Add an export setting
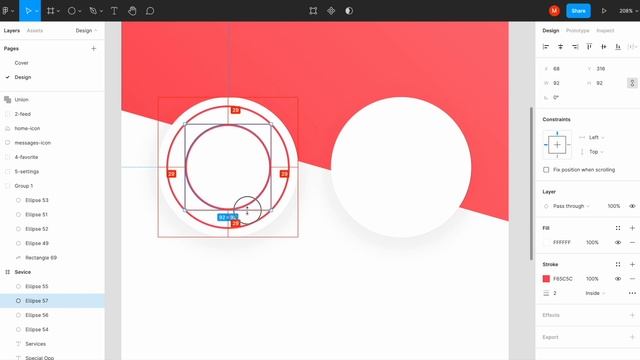The width and height of the screenshot is (640, 360). (x=632, y=337)
